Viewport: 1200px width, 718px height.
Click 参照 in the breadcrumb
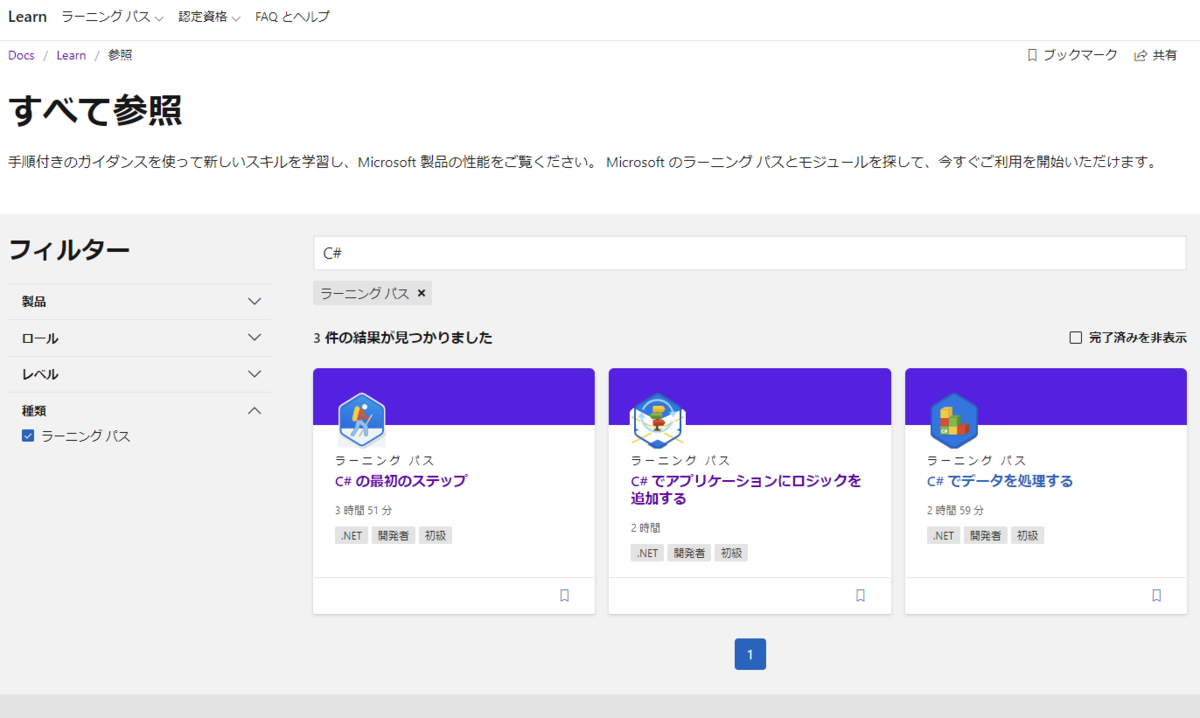[x=120, y=56]
